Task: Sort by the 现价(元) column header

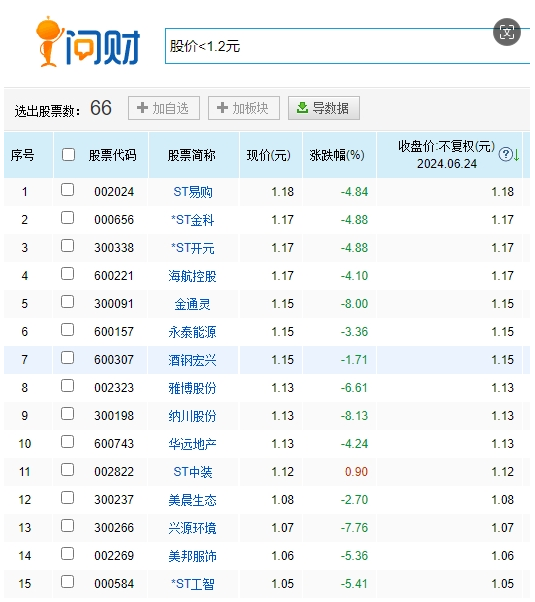Action: tap(268, 155)
